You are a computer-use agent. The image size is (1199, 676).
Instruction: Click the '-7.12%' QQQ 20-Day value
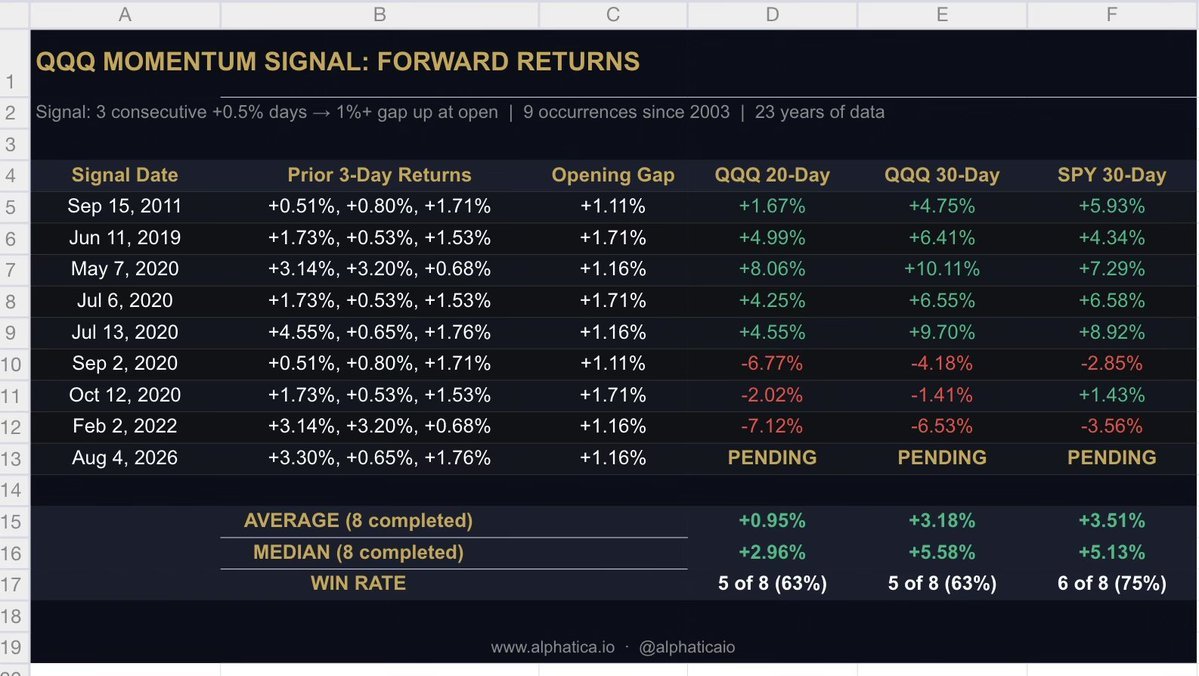click(x=772, y=426)
